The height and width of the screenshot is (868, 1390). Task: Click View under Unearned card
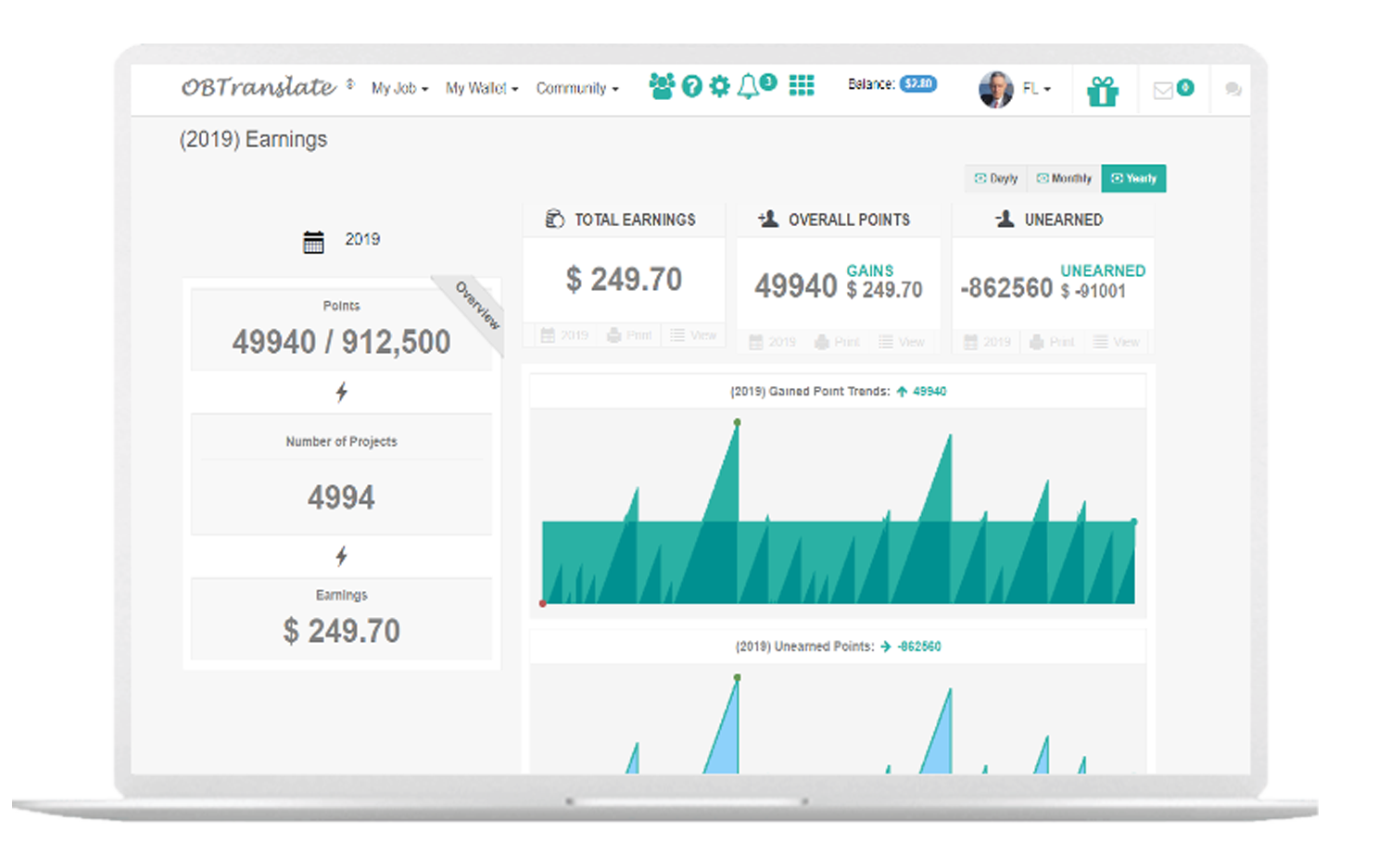[x=1117, y=342]
